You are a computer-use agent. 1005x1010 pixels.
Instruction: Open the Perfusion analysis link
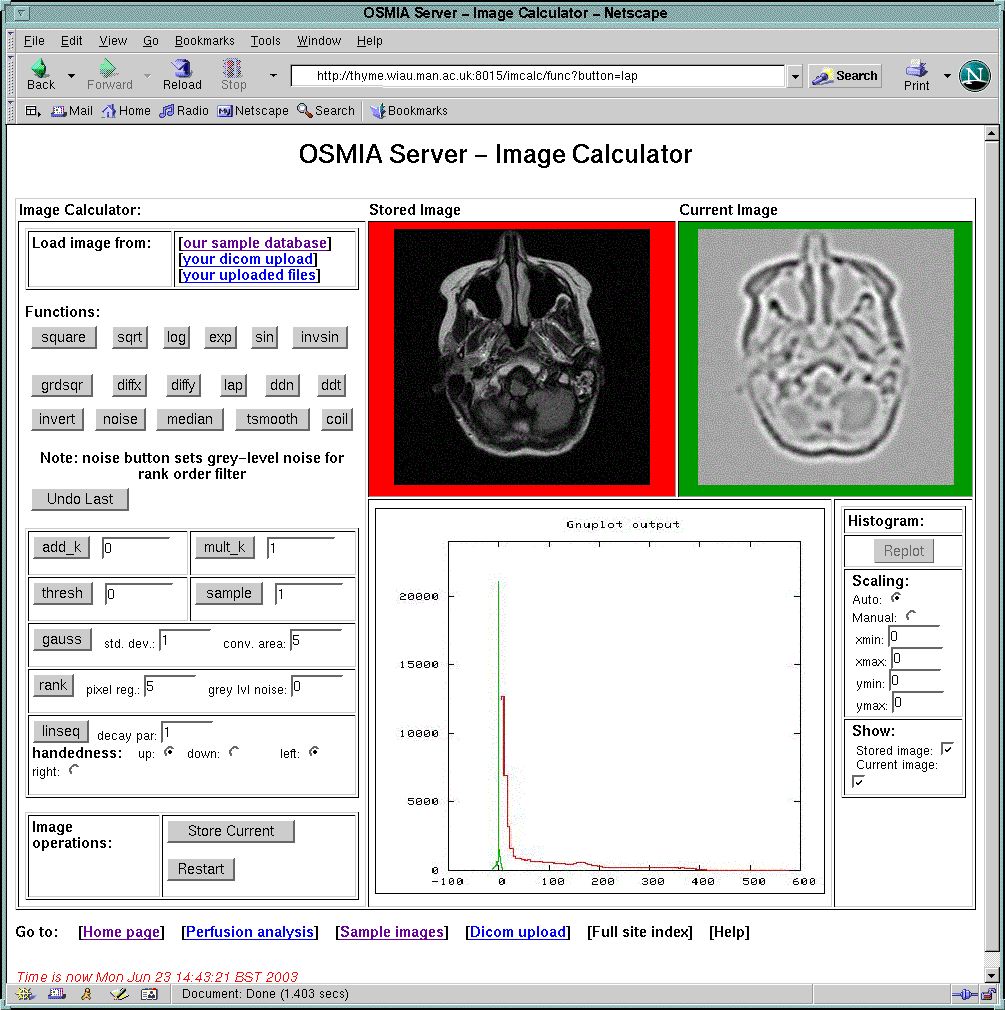(249, 932)
